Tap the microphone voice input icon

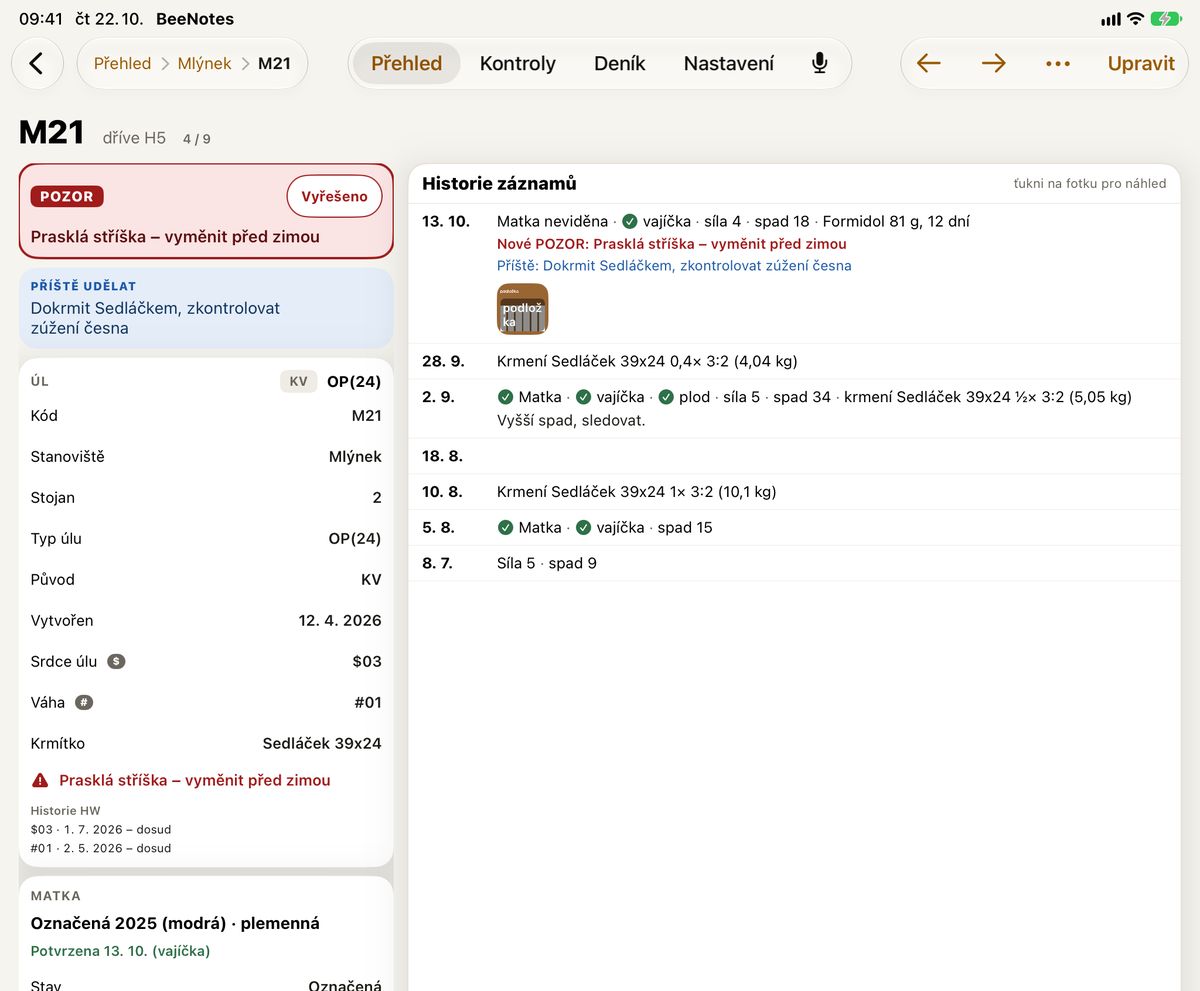[x=820, y=63]
